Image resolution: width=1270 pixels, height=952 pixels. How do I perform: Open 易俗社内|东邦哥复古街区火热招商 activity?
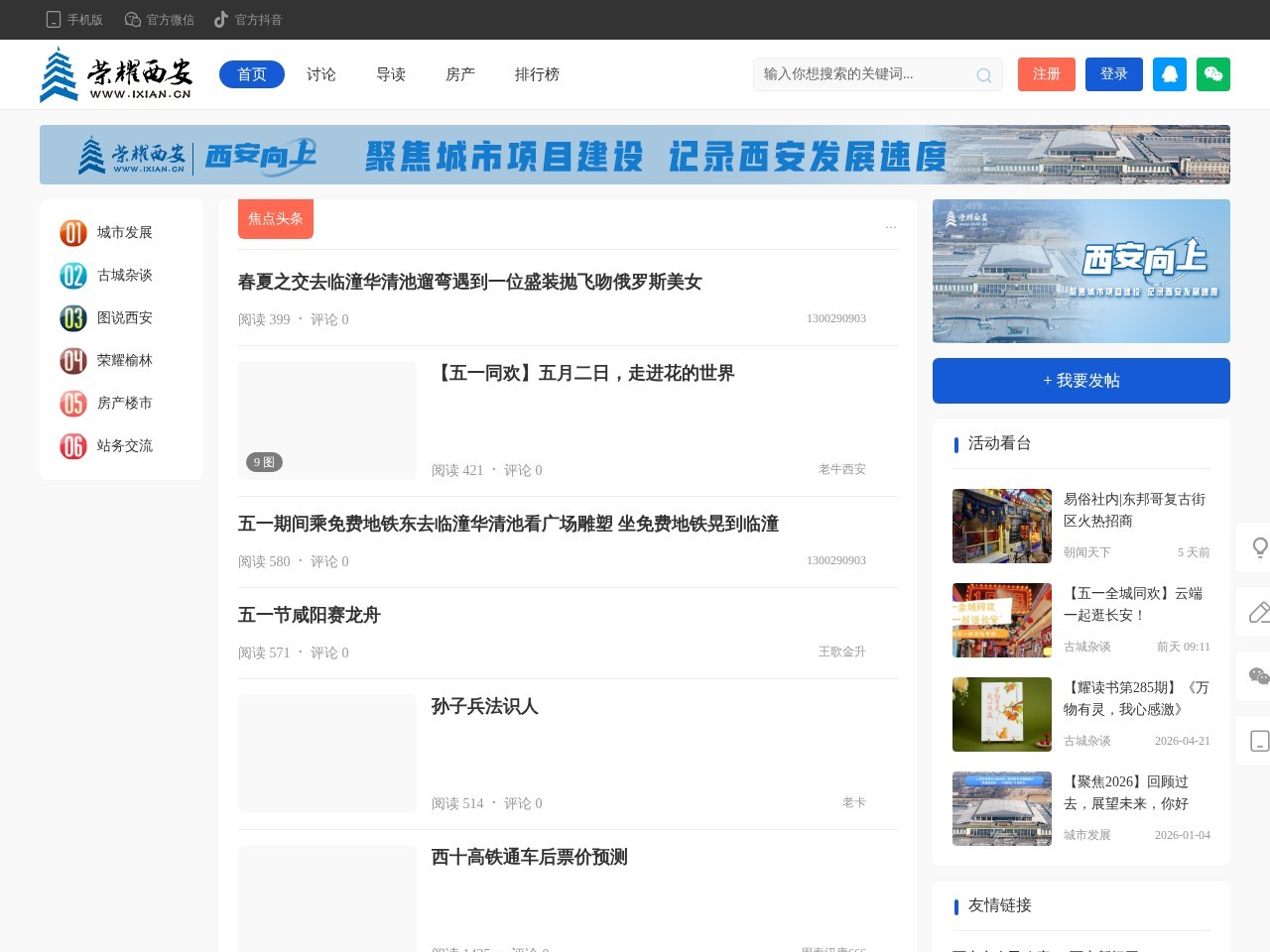pyautogui.click(x=1135, y=511)
